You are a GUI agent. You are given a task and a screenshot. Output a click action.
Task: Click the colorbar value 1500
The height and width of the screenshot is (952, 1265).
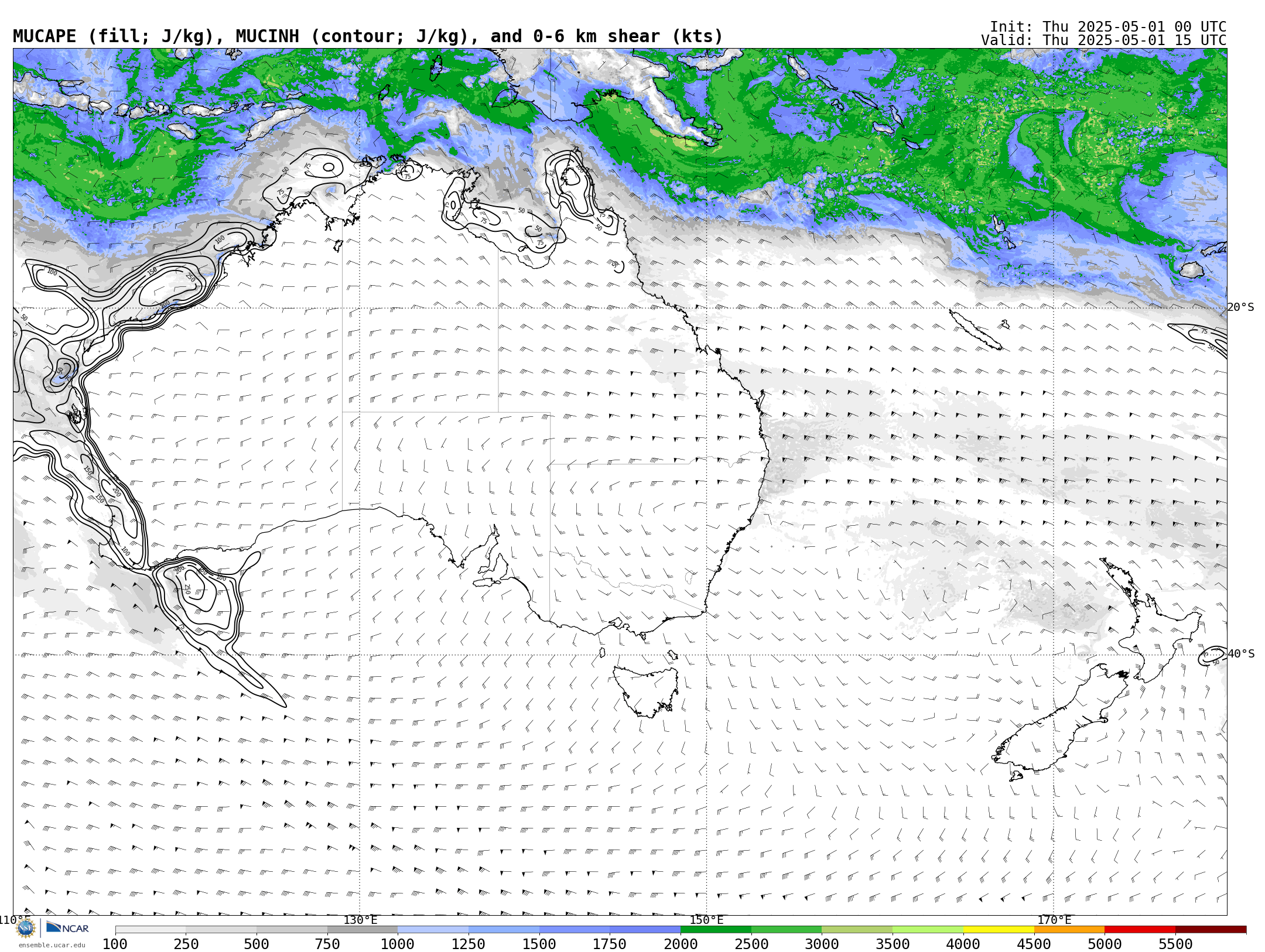[x=539, y=944]
